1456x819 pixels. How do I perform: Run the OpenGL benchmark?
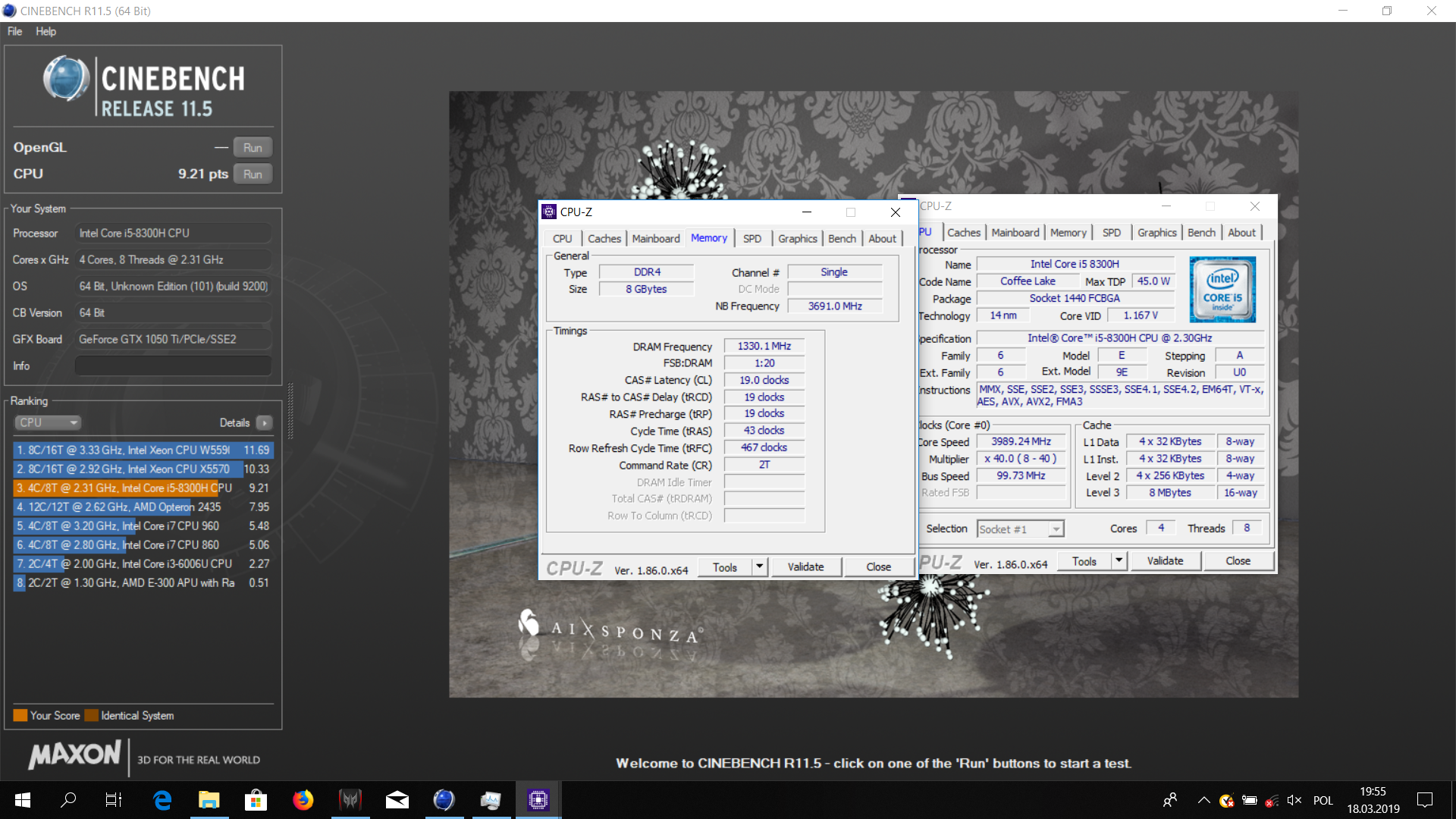[253, 147]
